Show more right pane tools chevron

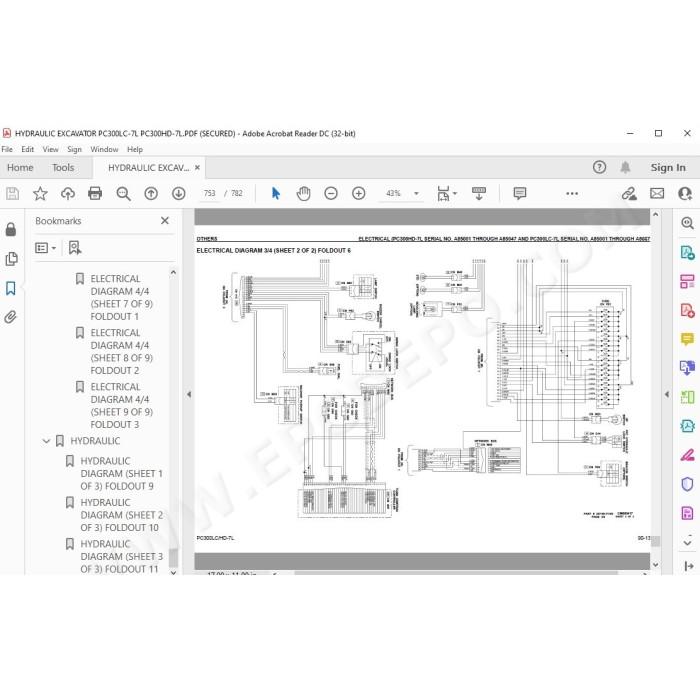pos(688,542)
